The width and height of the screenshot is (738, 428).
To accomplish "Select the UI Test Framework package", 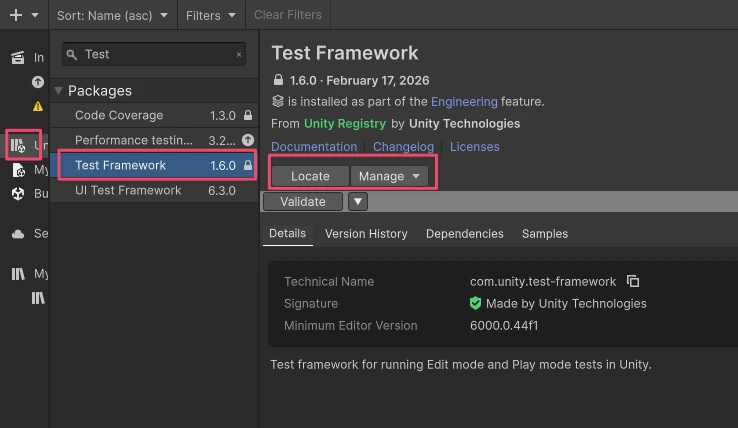I will click(x=154, y=190).
